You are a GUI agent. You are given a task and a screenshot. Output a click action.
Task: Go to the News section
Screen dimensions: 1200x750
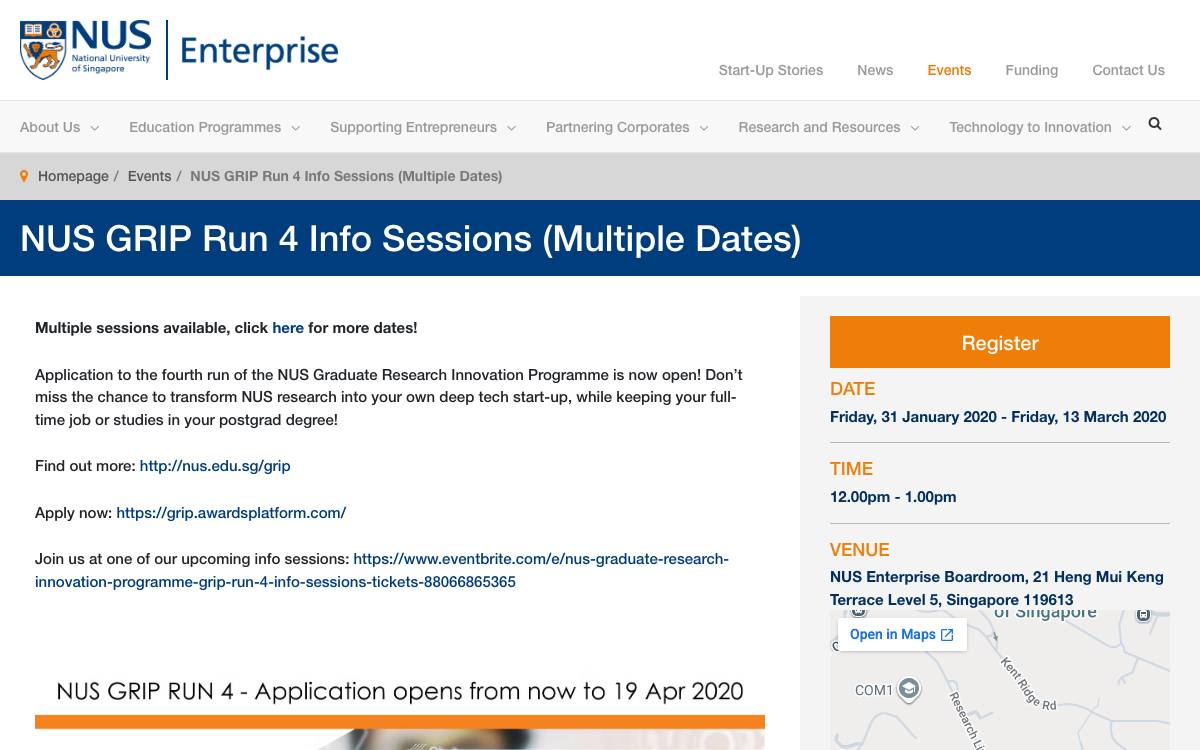tap(875, 70)
